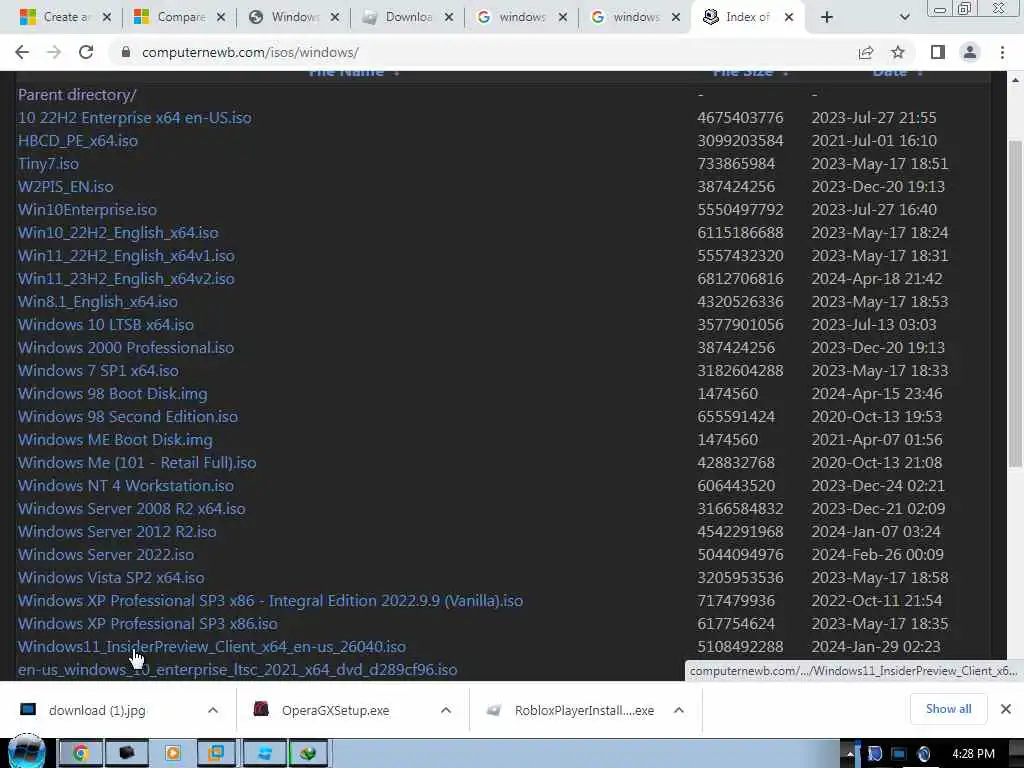
Task: Select the W2PIS_EN.iso file link
Action: [65, 187]
